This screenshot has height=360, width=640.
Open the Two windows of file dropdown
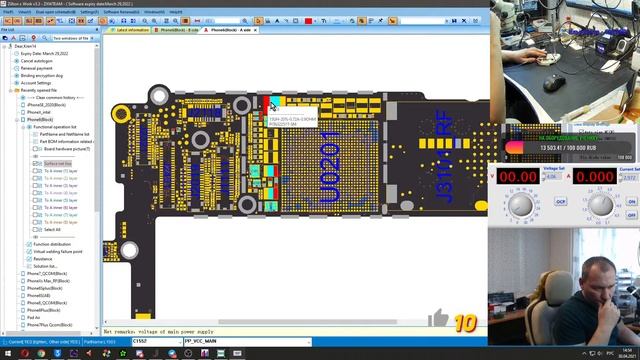92,38
